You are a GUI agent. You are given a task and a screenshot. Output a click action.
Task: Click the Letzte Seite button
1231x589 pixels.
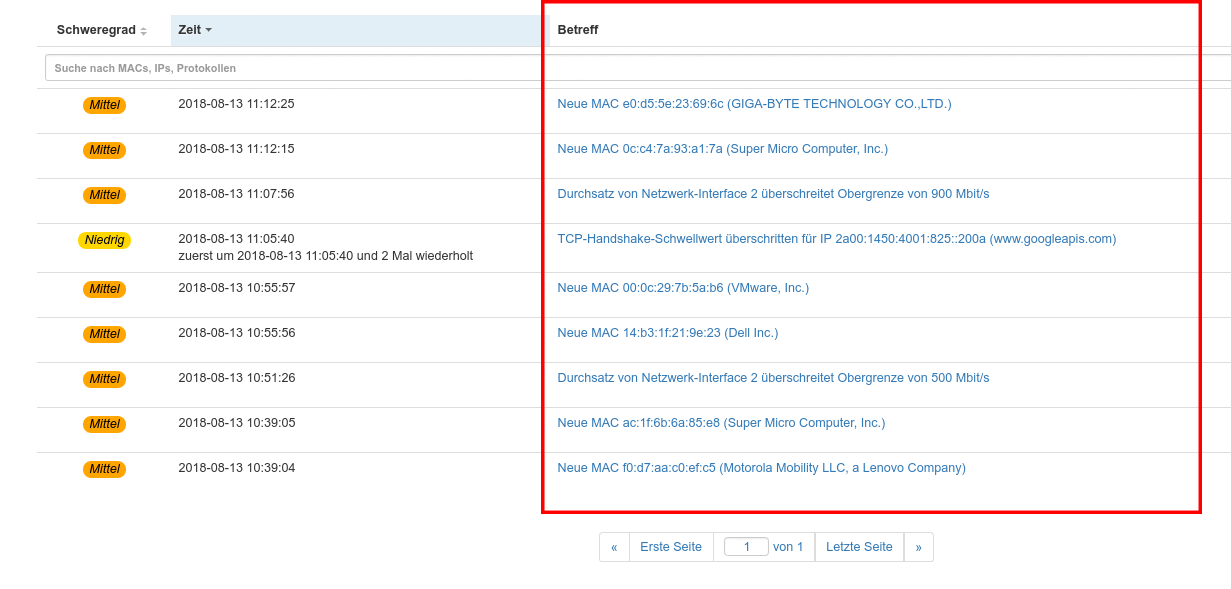point(859,547)
